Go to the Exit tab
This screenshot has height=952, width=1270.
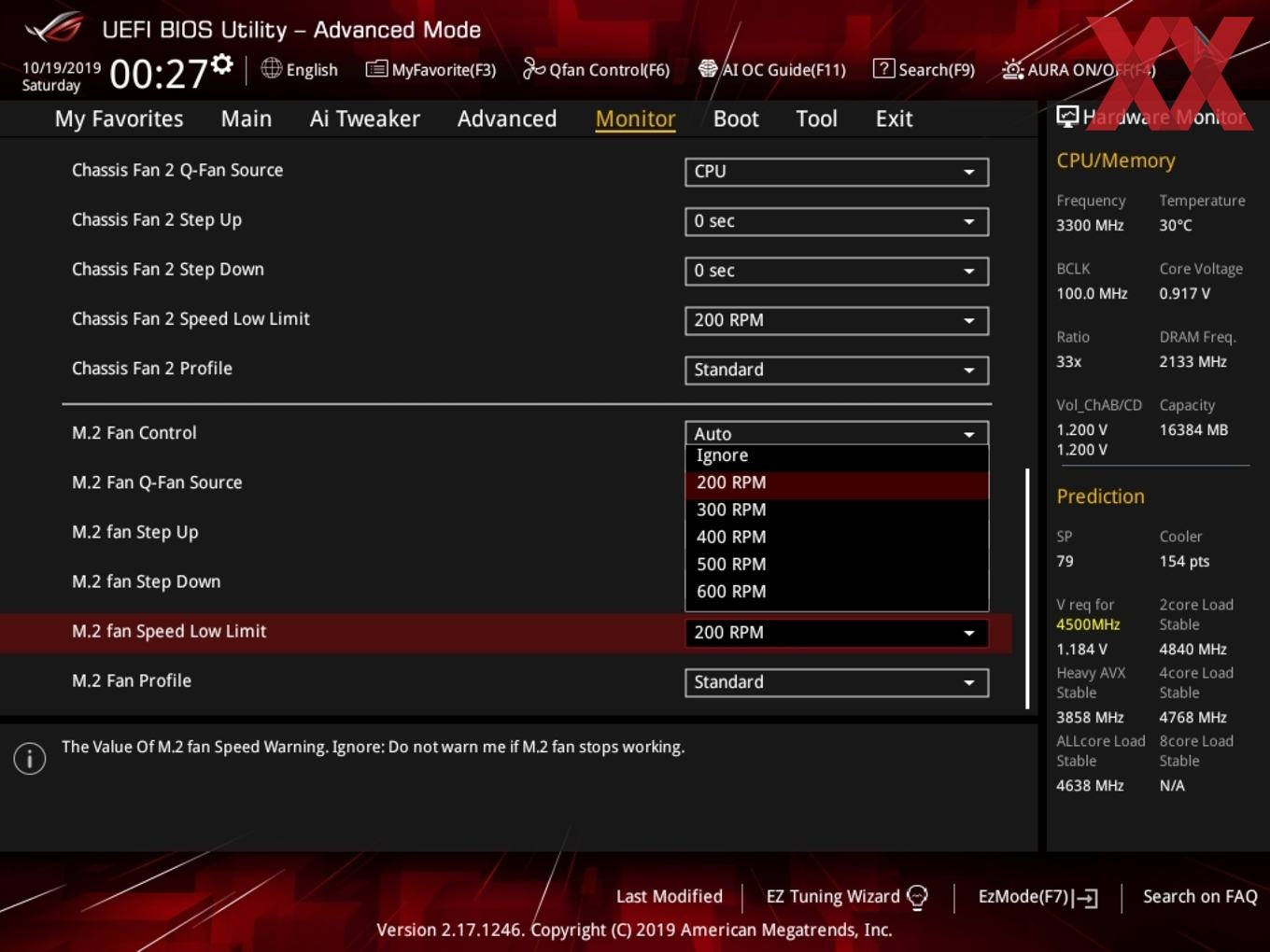coord(894,119)
